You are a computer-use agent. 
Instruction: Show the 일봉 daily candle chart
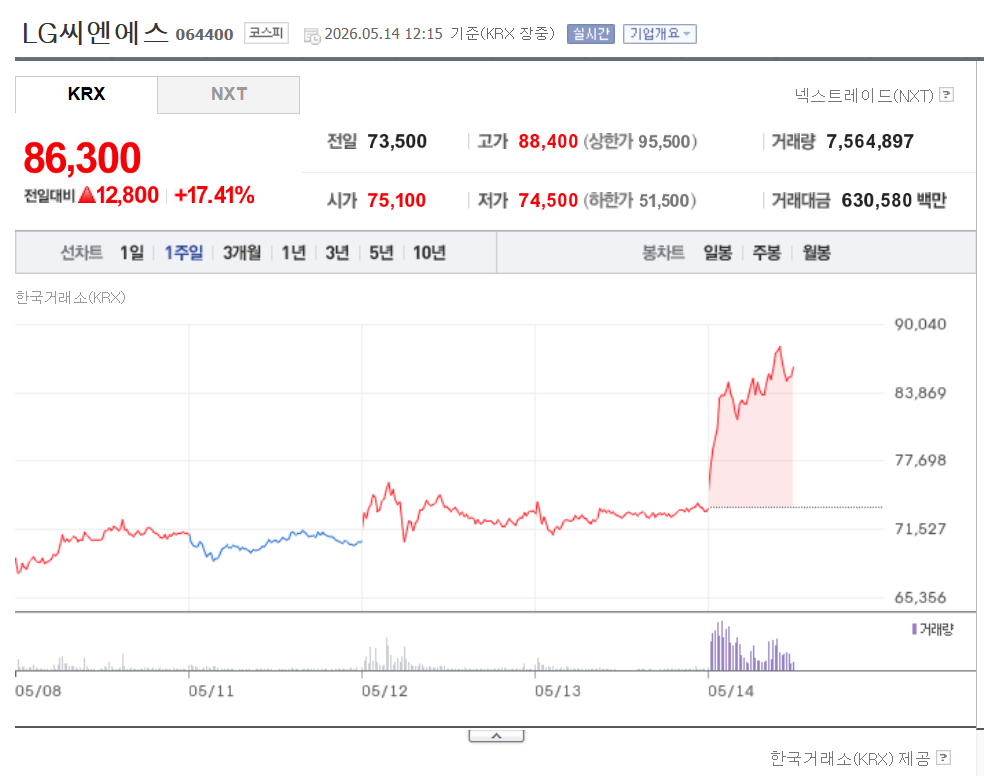pos(717,253)
